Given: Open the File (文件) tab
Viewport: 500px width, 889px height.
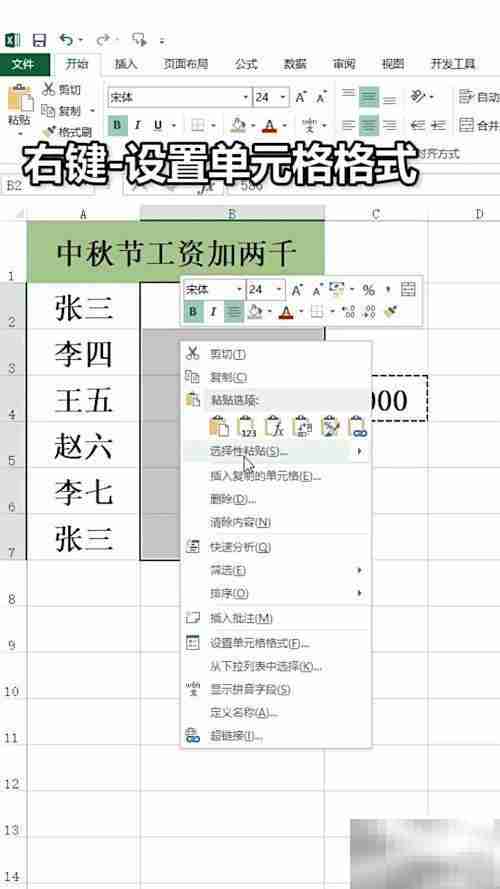Looking at the screenshot, I should click(23, 65).
